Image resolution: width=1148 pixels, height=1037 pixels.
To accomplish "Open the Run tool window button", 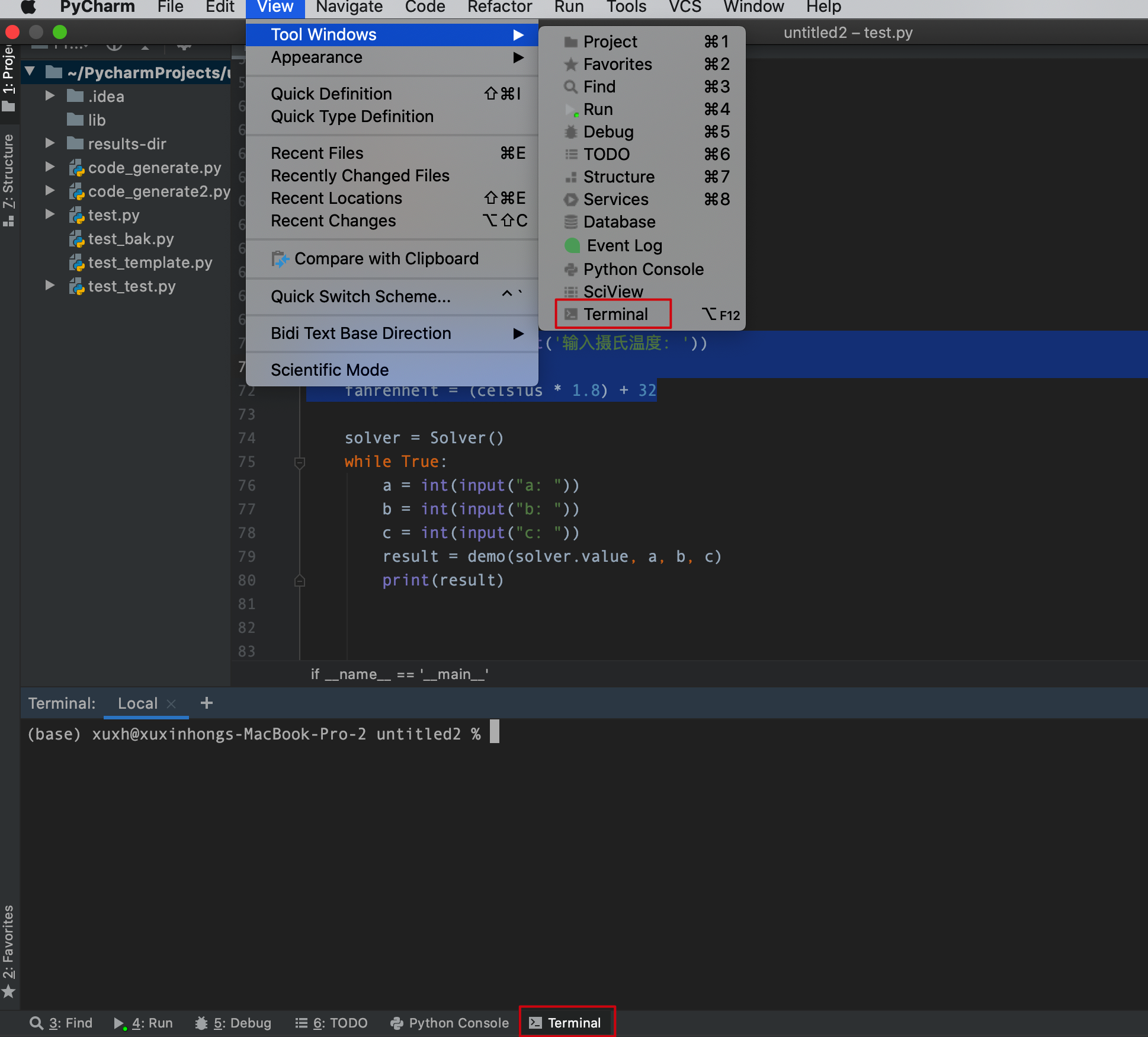I will 143,1023.
